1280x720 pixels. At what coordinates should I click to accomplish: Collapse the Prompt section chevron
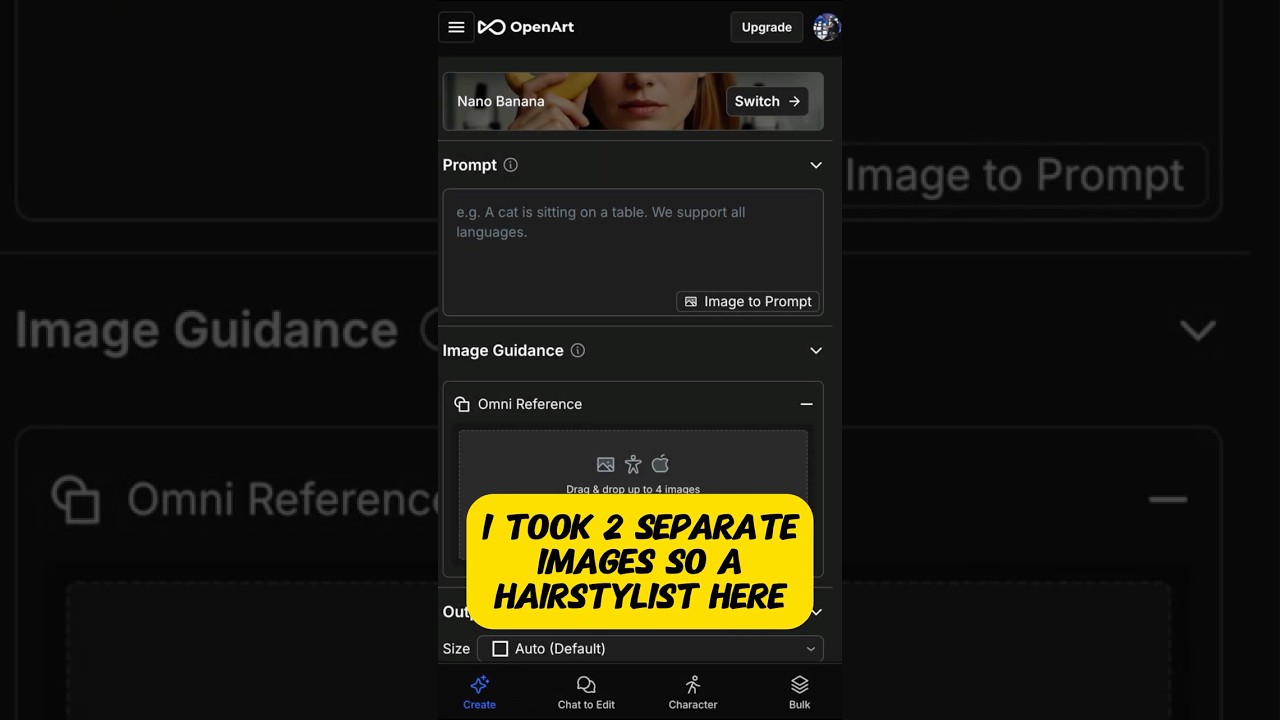pyautogui.click(x=816, y=165)
